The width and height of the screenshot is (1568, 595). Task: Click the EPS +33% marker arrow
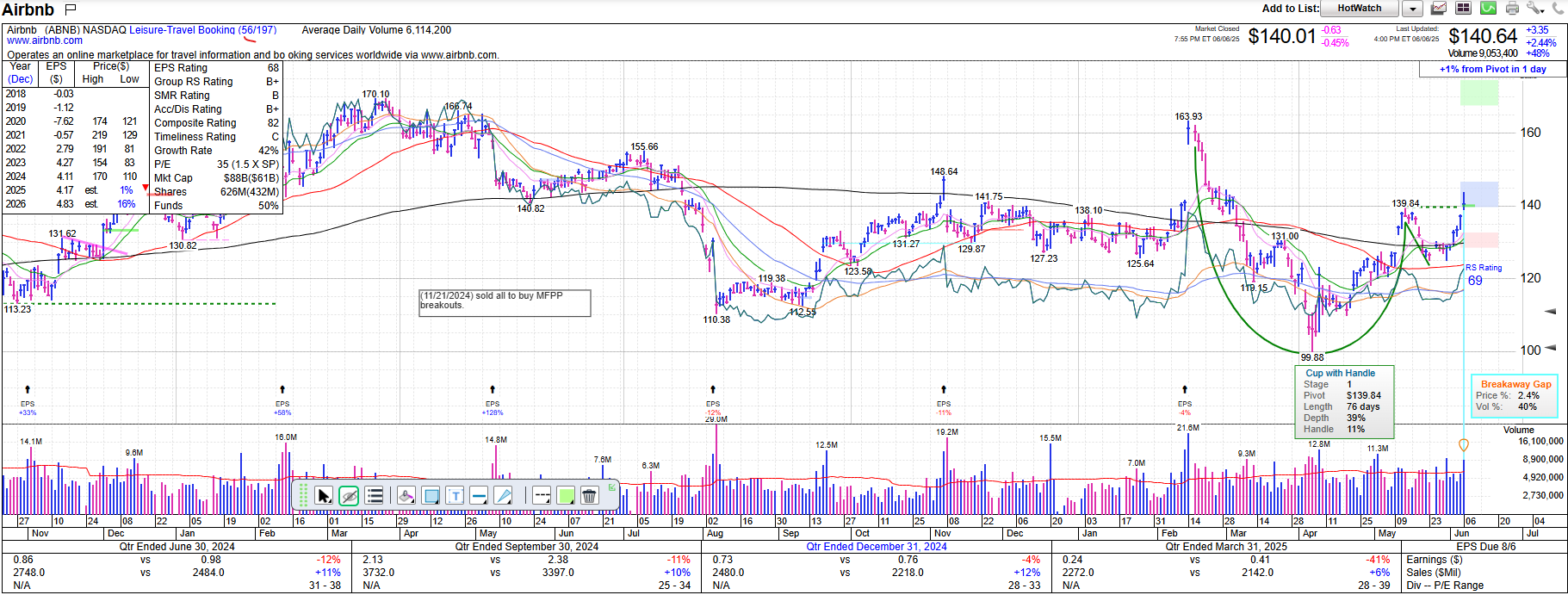28,389
